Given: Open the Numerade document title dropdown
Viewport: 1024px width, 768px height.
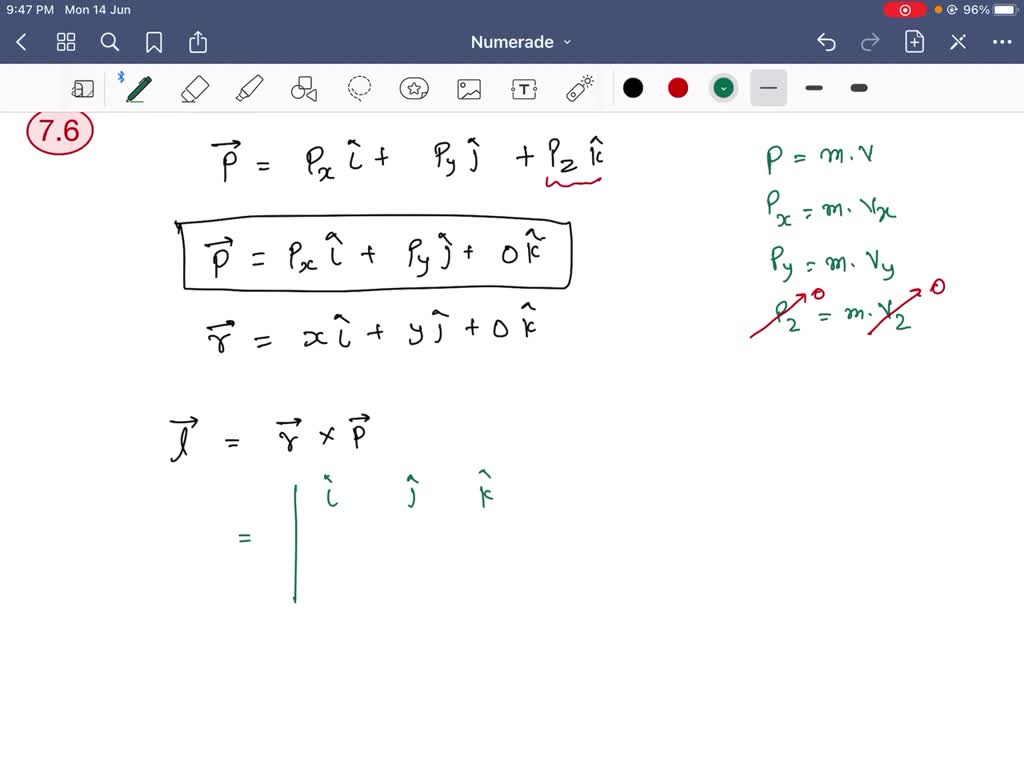Looking at the screenshot, I should pos(520,42).
